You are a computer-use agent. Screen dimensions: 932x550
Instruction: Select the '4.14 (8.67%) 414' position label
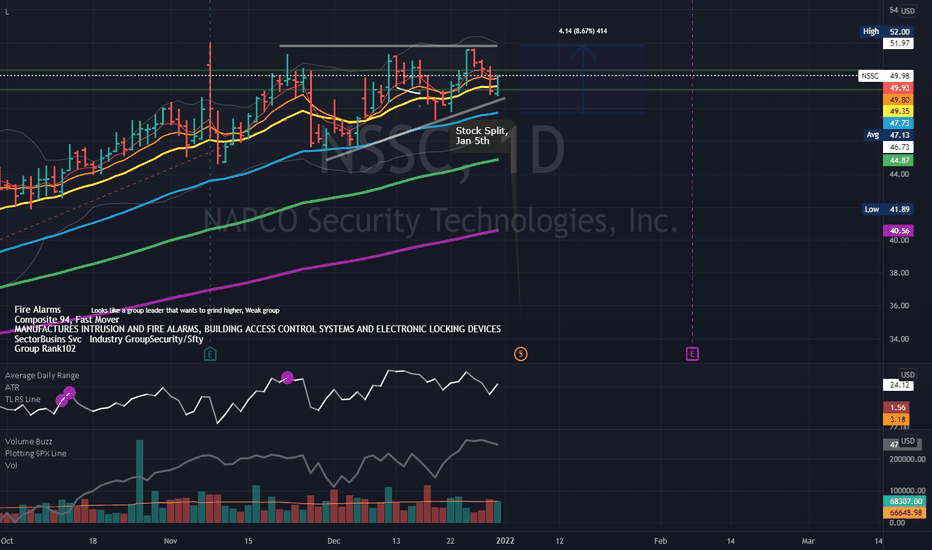(x=583, y=31)
